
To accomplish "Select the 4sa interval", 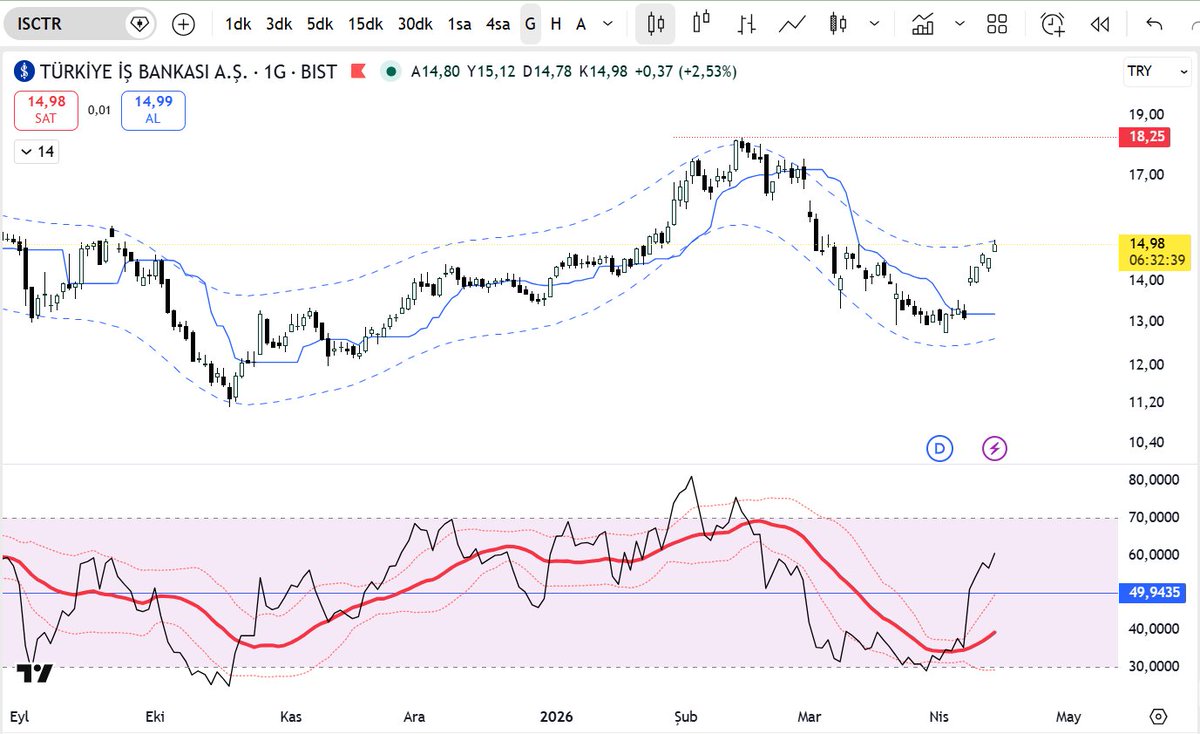I will click(497, 23).
